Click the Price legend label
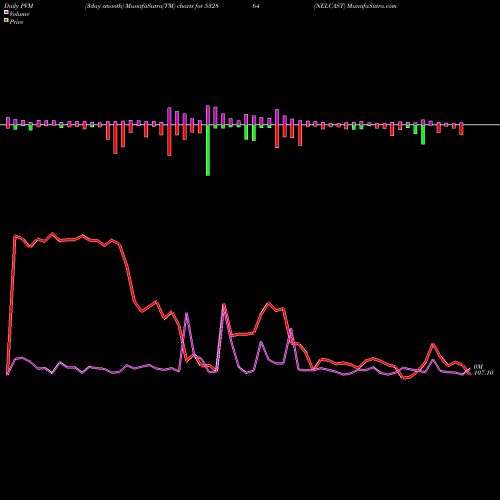Viewport: 500px width, 500px height. [16, 22]
